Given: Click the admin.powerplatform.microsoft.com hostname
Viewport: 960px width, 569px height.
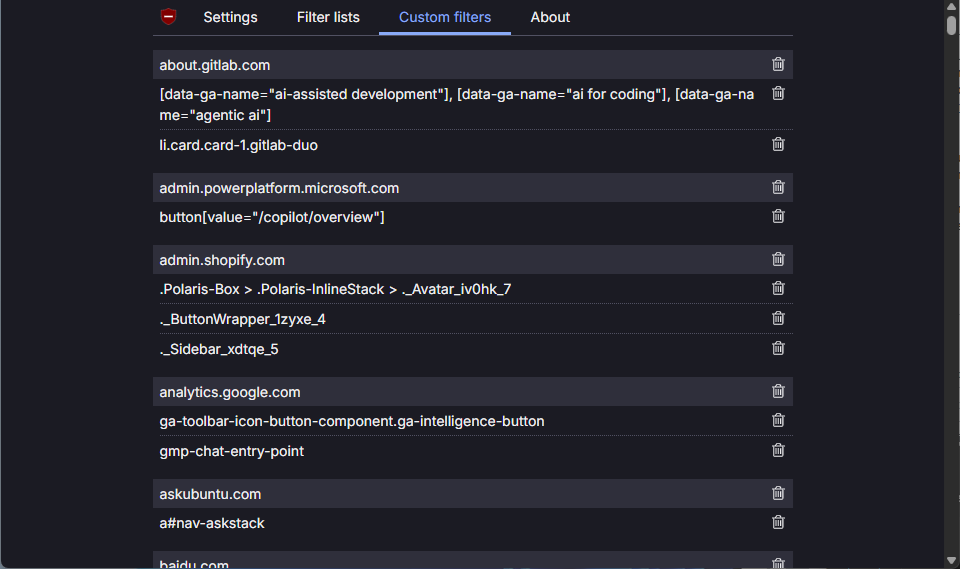Looking at the screenshot, I should (279, 188).
